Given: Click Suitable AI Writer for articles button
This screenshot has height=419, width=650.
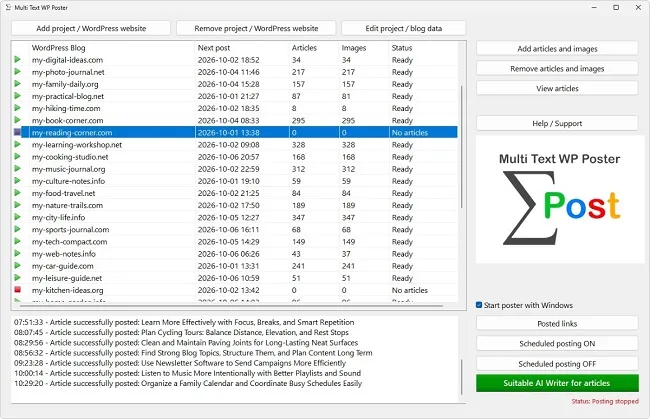Looking at the screenshot, I should tap(557, 383).
